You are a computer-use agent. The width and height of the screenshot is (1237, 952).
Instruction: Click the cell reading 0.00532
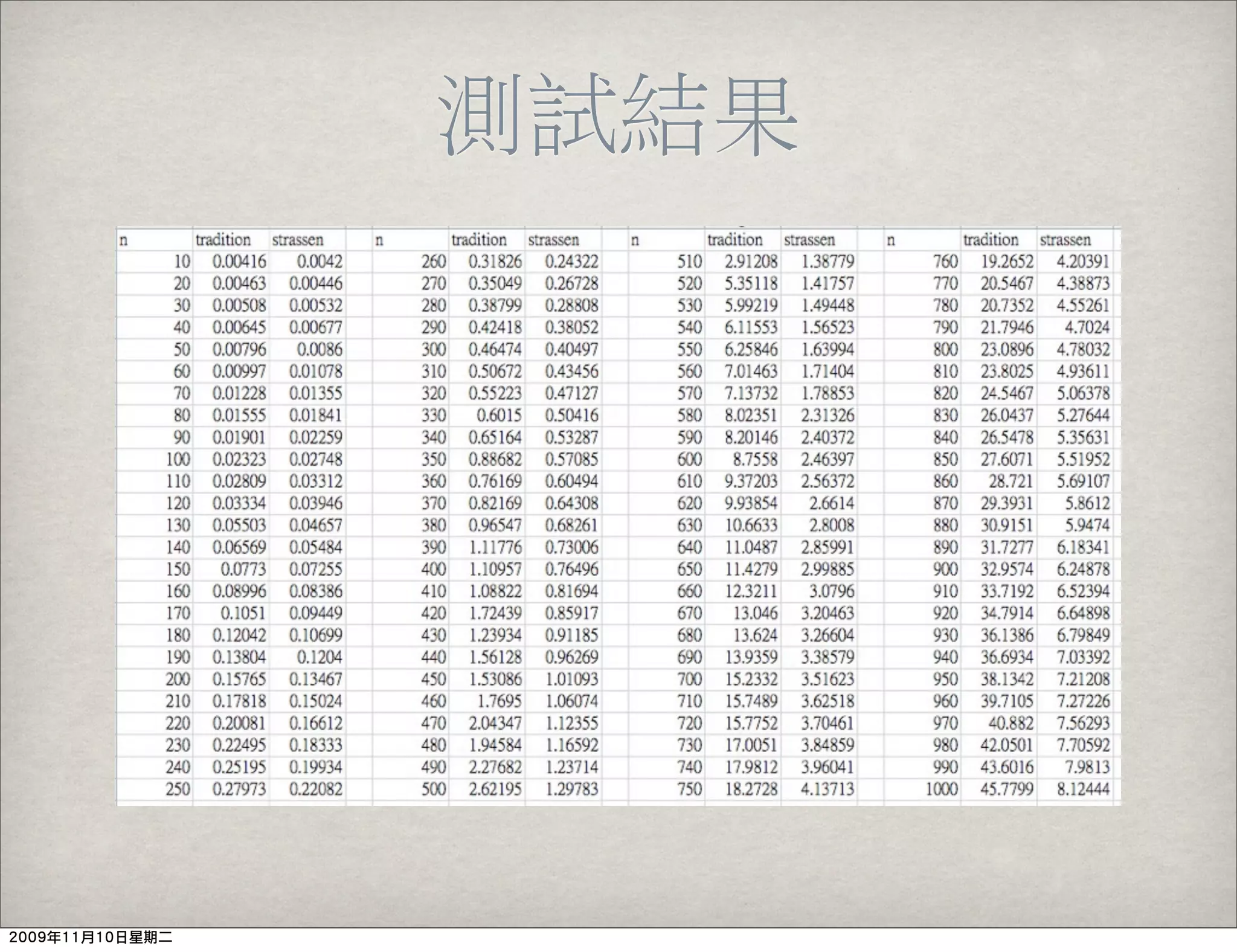point(315,306)
